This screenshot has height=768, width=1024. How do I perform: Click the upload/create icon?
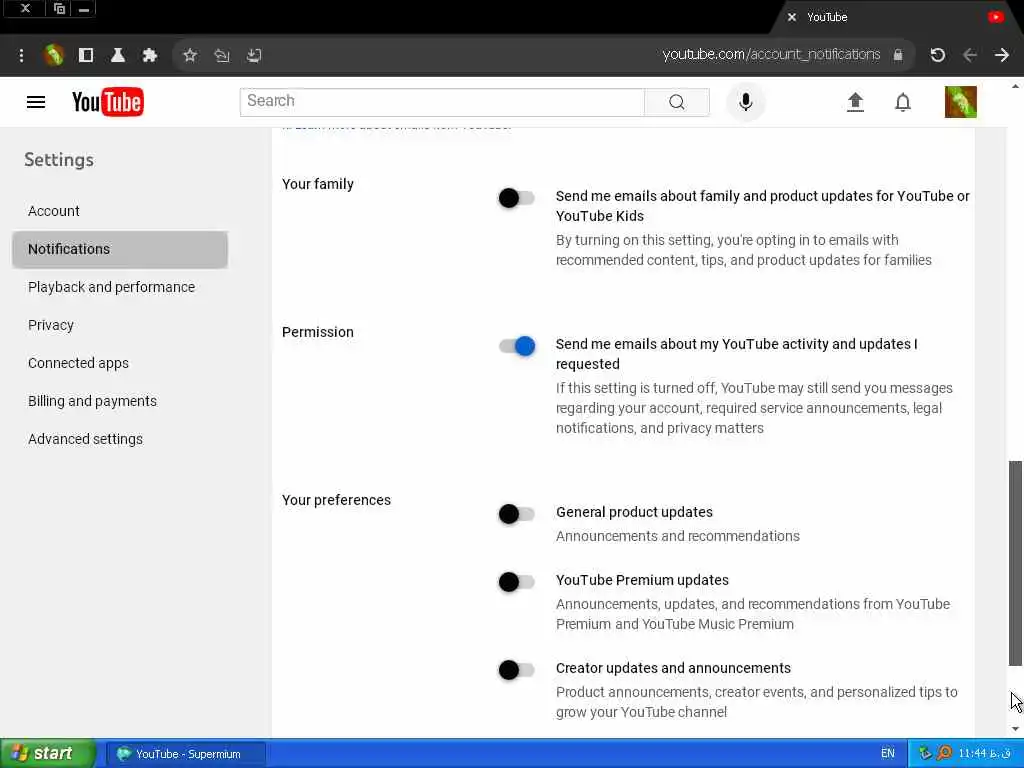coord(855,102)
